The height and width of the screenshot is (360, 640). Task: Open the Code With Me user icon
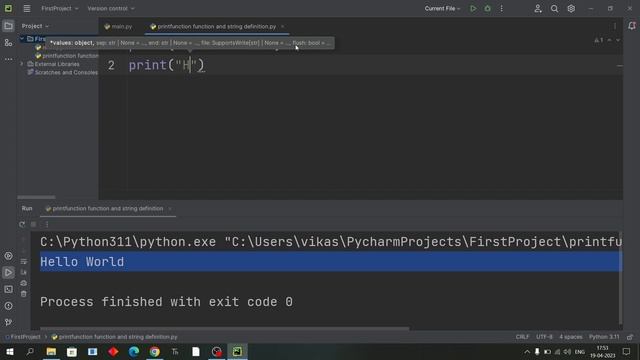point(538,9)
